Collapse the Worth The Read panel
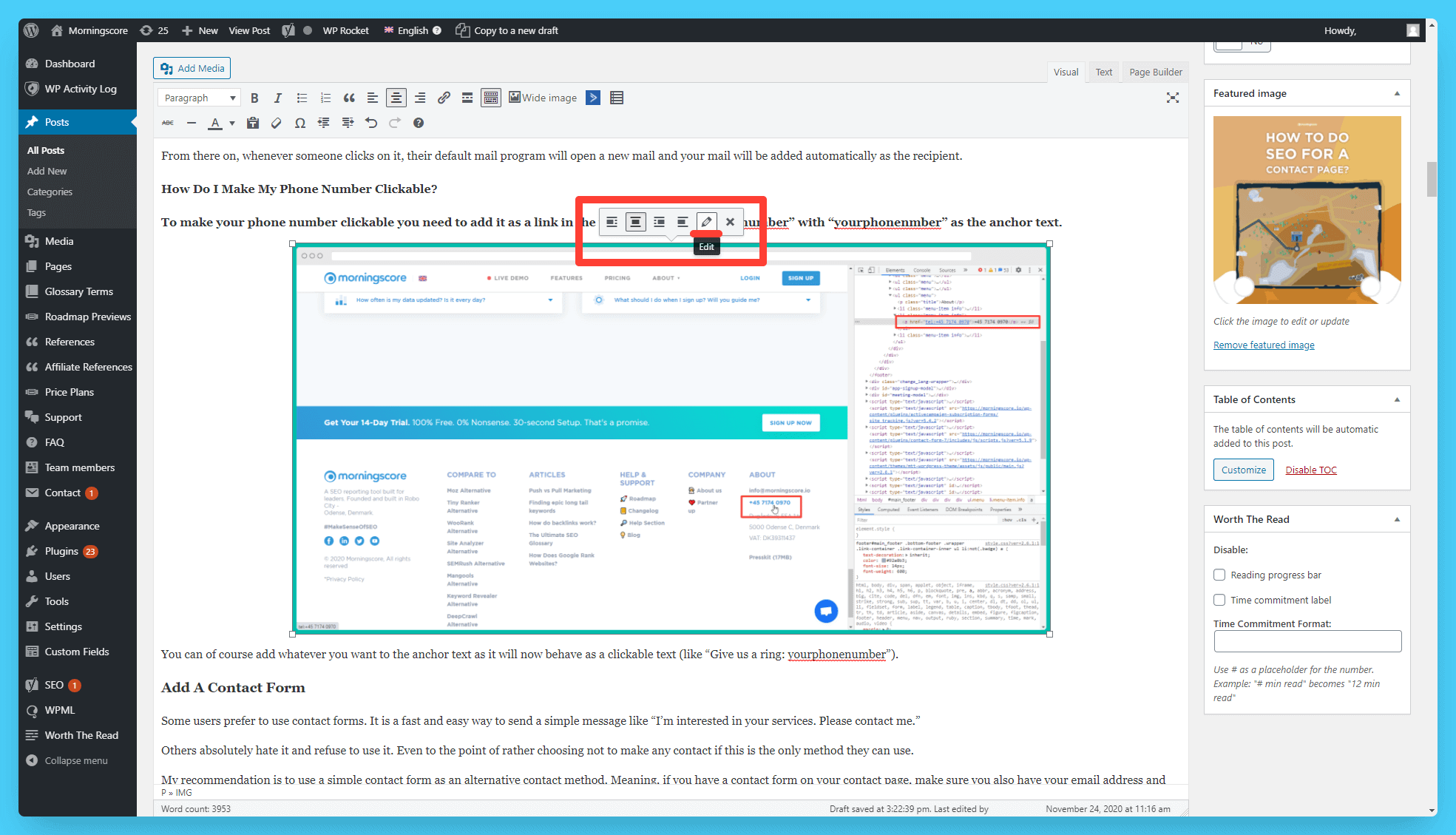The width and height of the screenshot is (1456, 835). (x=1397, y=519)
